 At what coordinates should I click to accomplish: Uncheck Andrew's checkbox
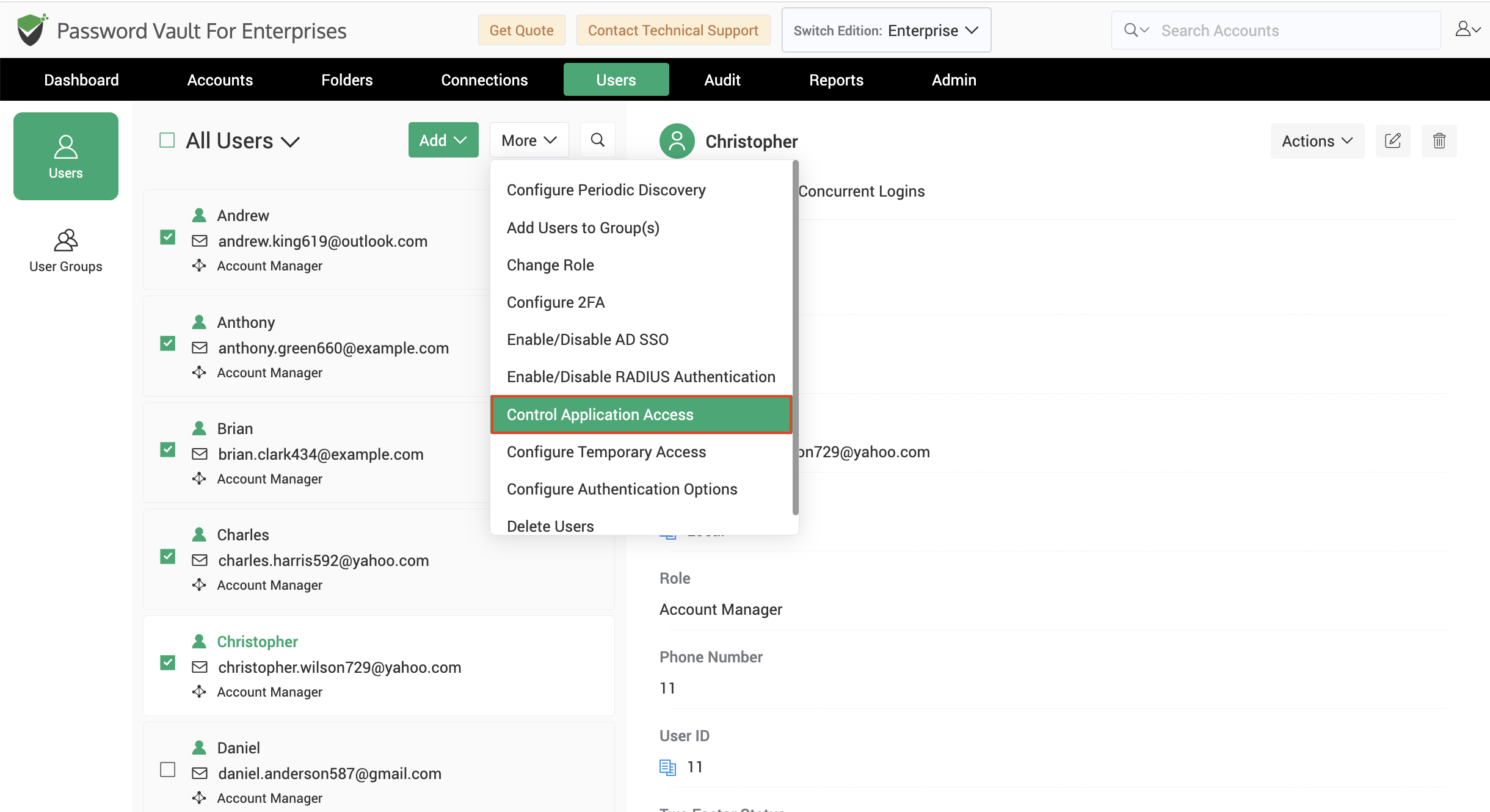(x=168, y=237)
